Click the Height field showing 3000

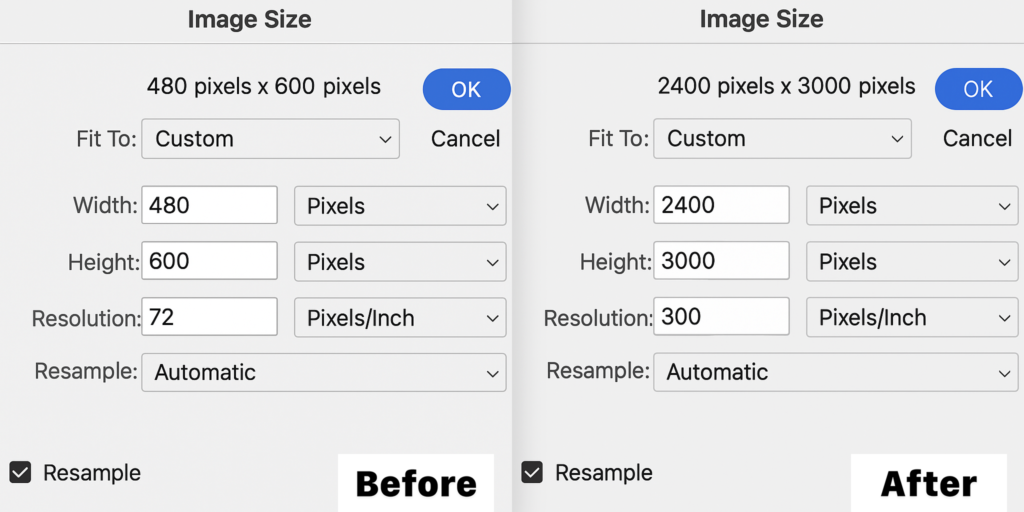pos(722,262)
